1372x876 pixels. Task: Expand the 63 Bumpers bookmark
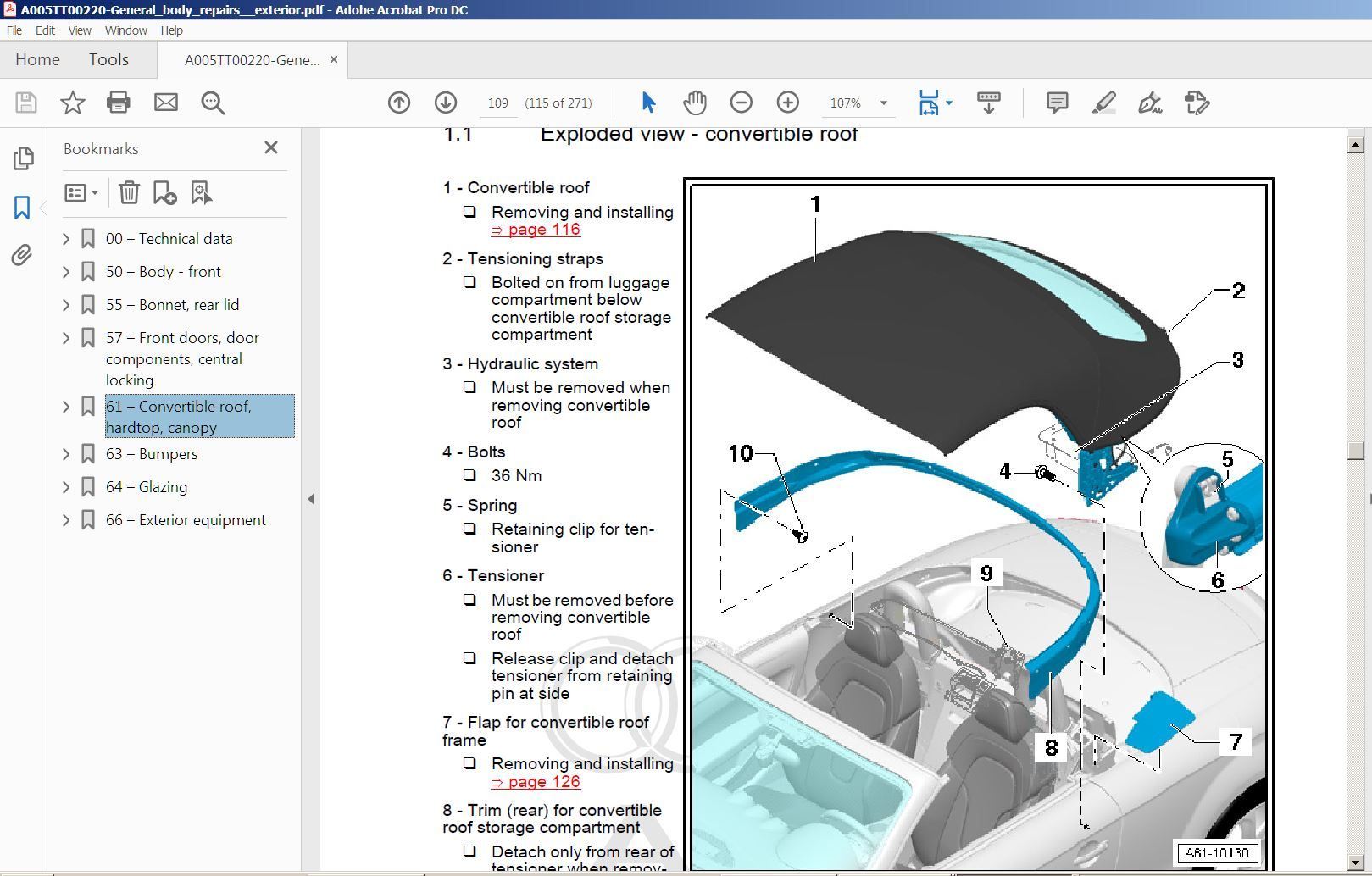click(67, 453)
